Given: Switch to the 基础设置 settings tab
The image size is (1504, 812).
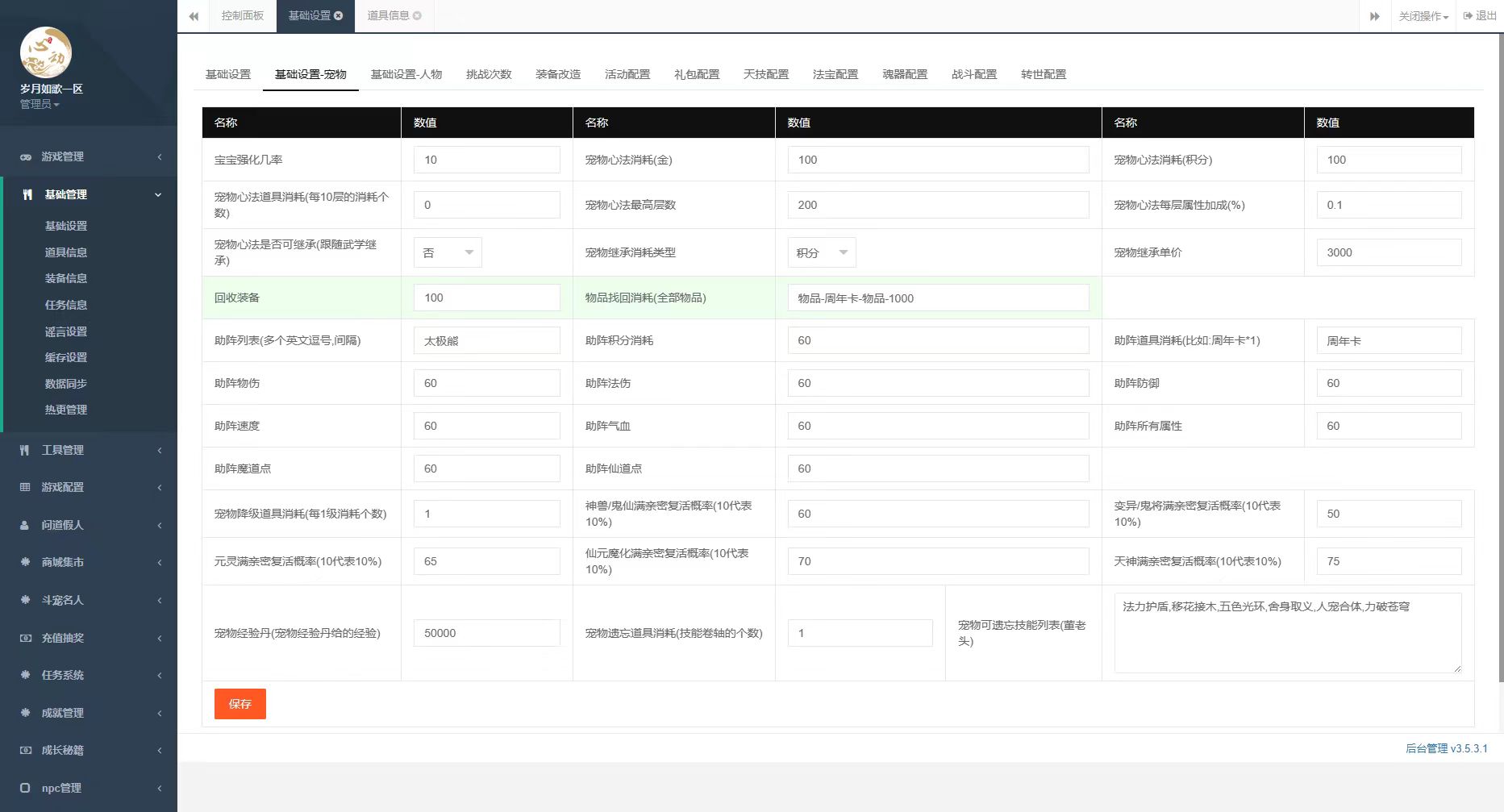Looking at the screenshot, I should tap(228, 74).
